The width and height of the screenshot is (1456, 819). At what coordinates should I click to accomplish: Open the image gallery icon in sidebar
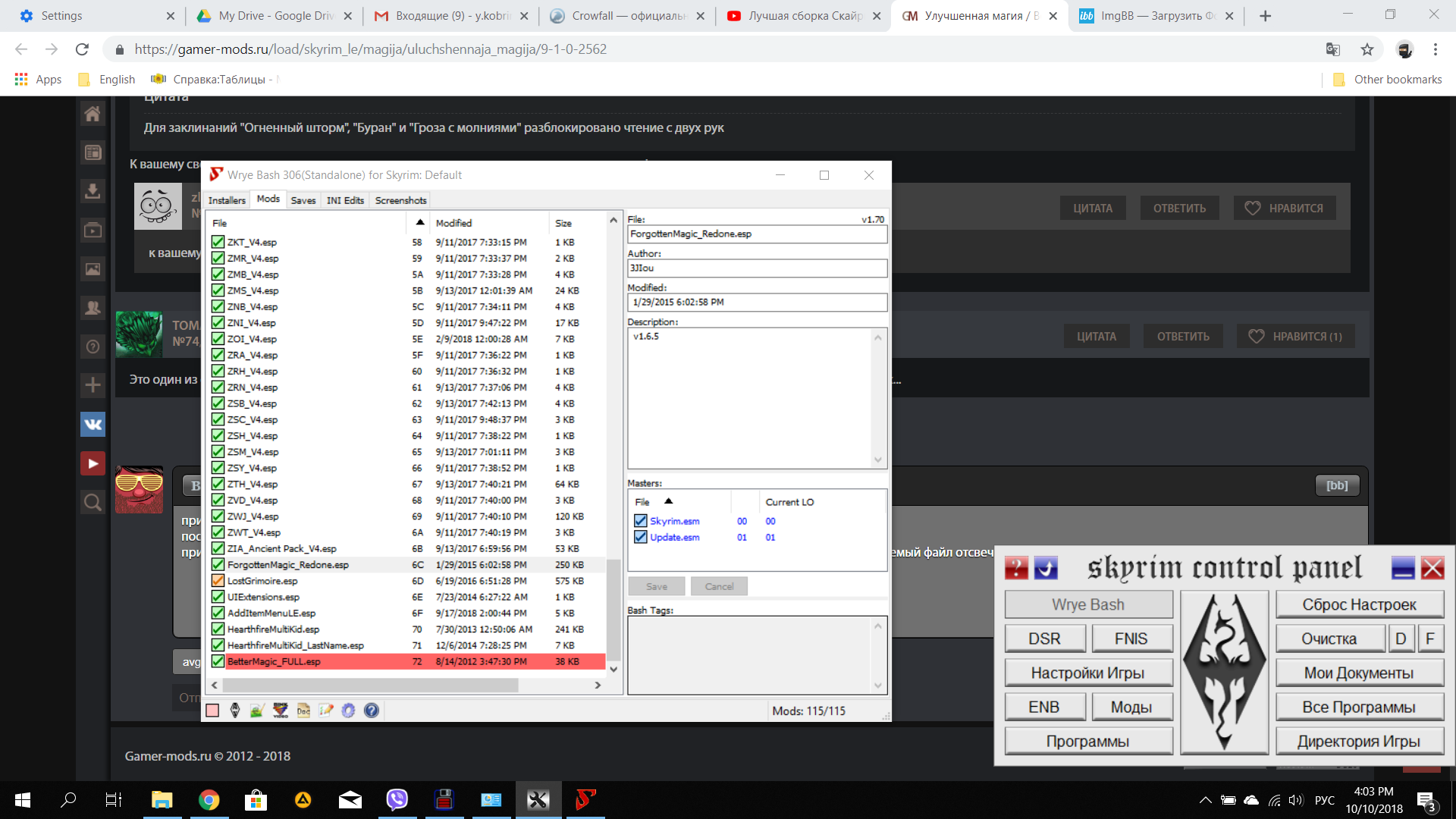point(93,269)
